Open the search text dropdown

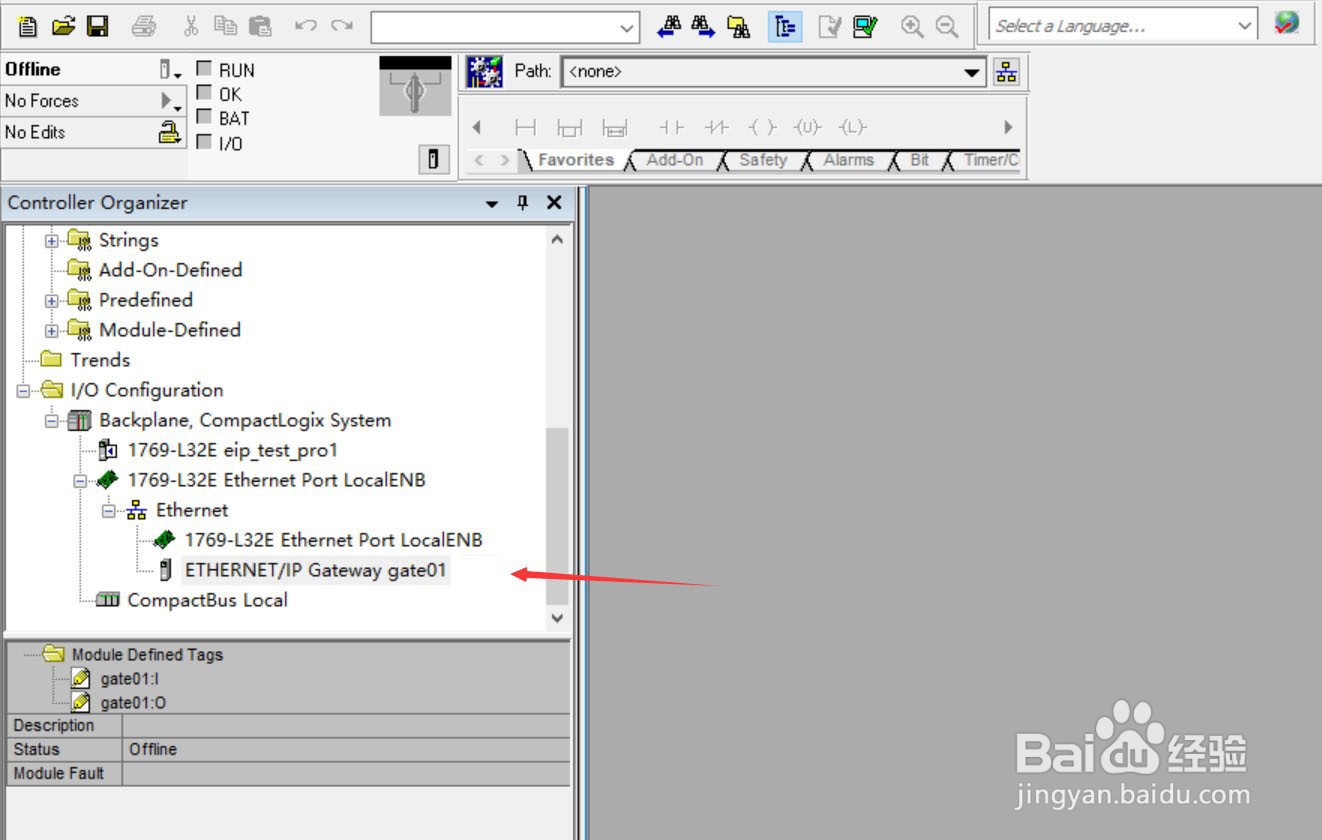point(628,27)
